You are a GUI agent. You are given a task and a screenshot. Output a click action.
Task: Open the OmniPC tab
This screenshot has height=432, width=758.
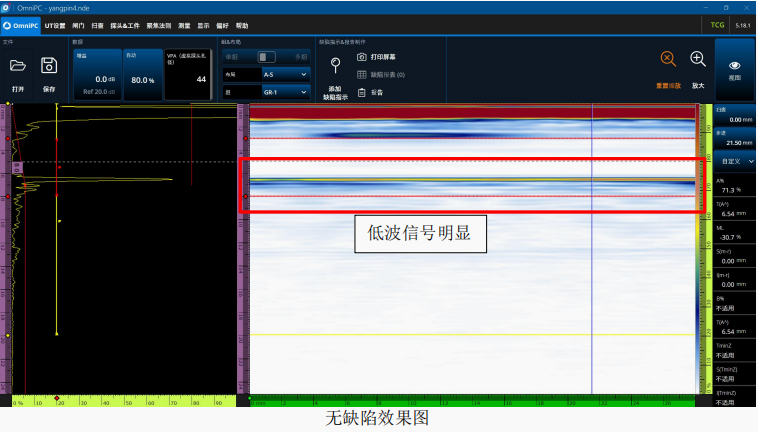click(21, 26)
